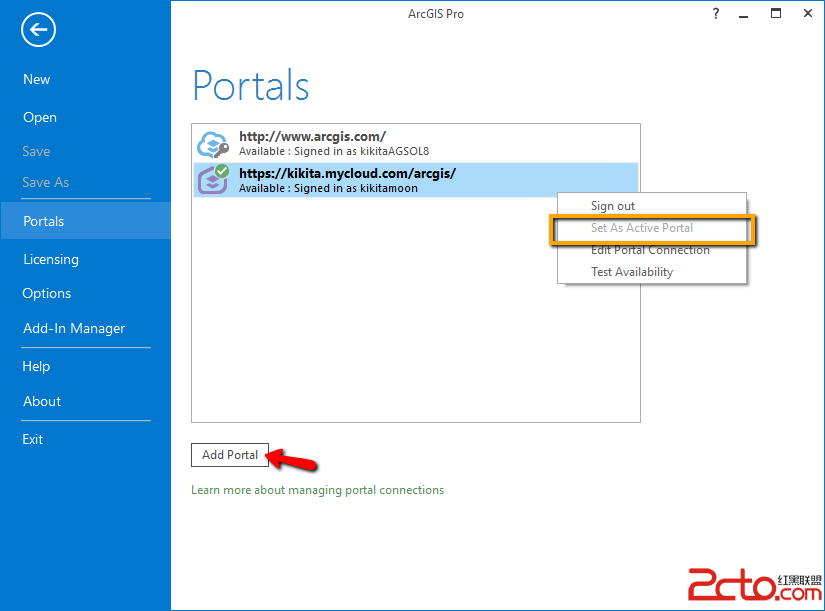Choose Edit Portal Connection

[652, 250]
